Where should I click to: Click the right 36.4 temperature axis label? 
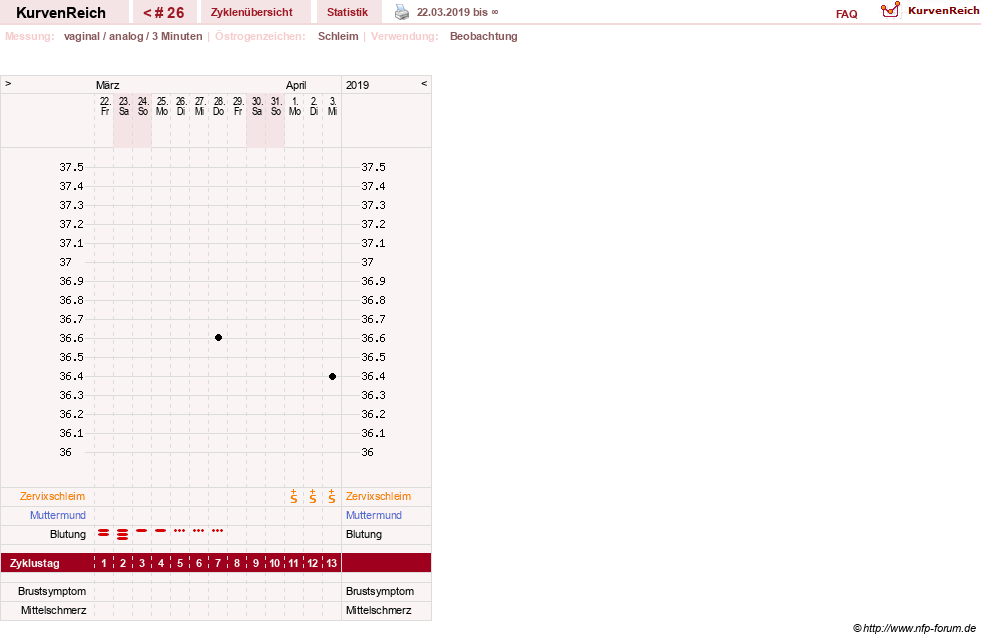pos(373,376)
